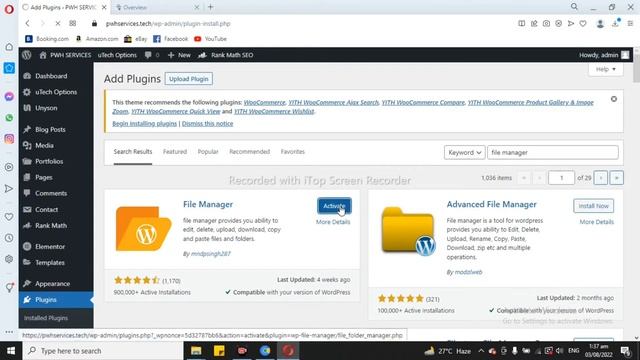Open the comments bubble in admin bar

tap(151, 55)
